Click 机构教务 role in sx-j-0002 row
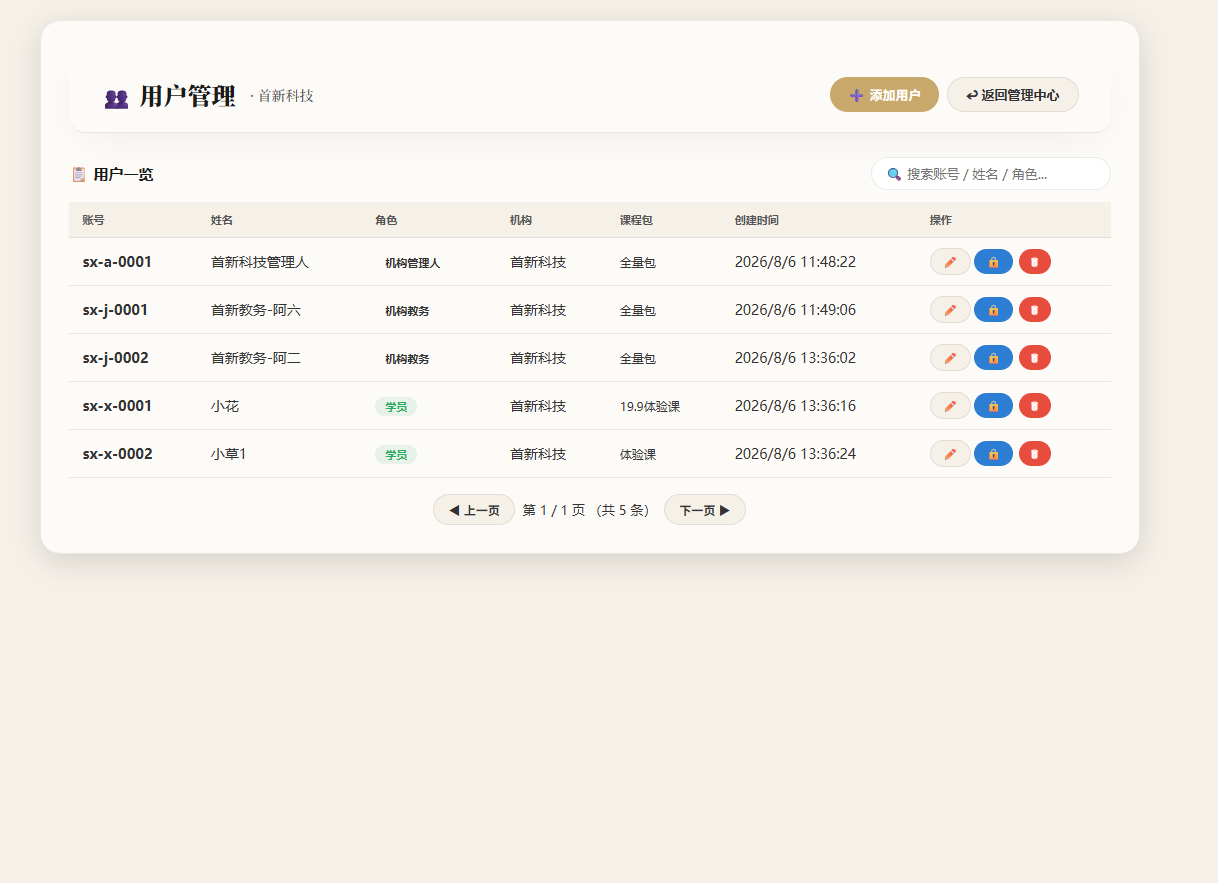1218x883 pixels. (x=407, y=359)
